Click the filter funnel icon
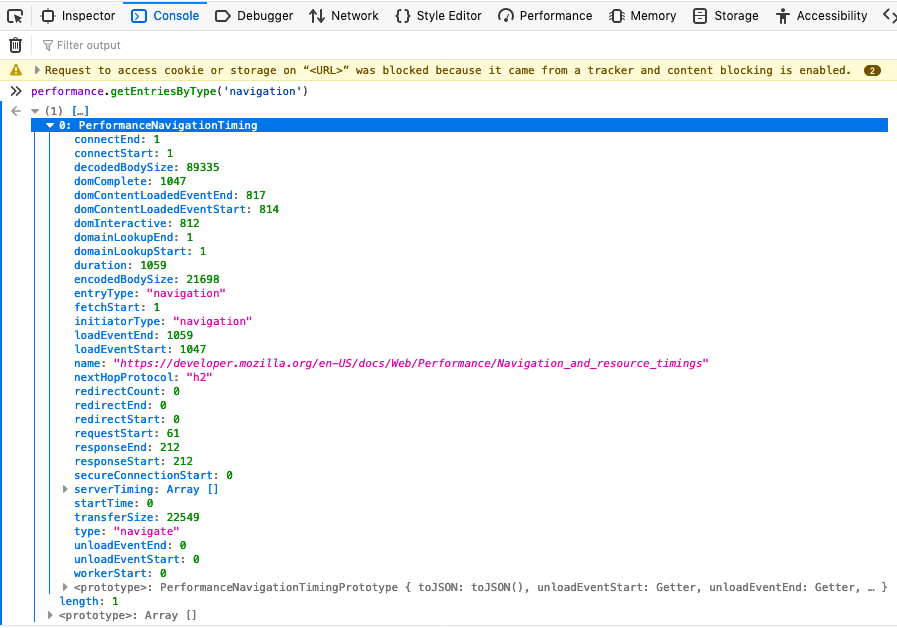 point(47,44)
